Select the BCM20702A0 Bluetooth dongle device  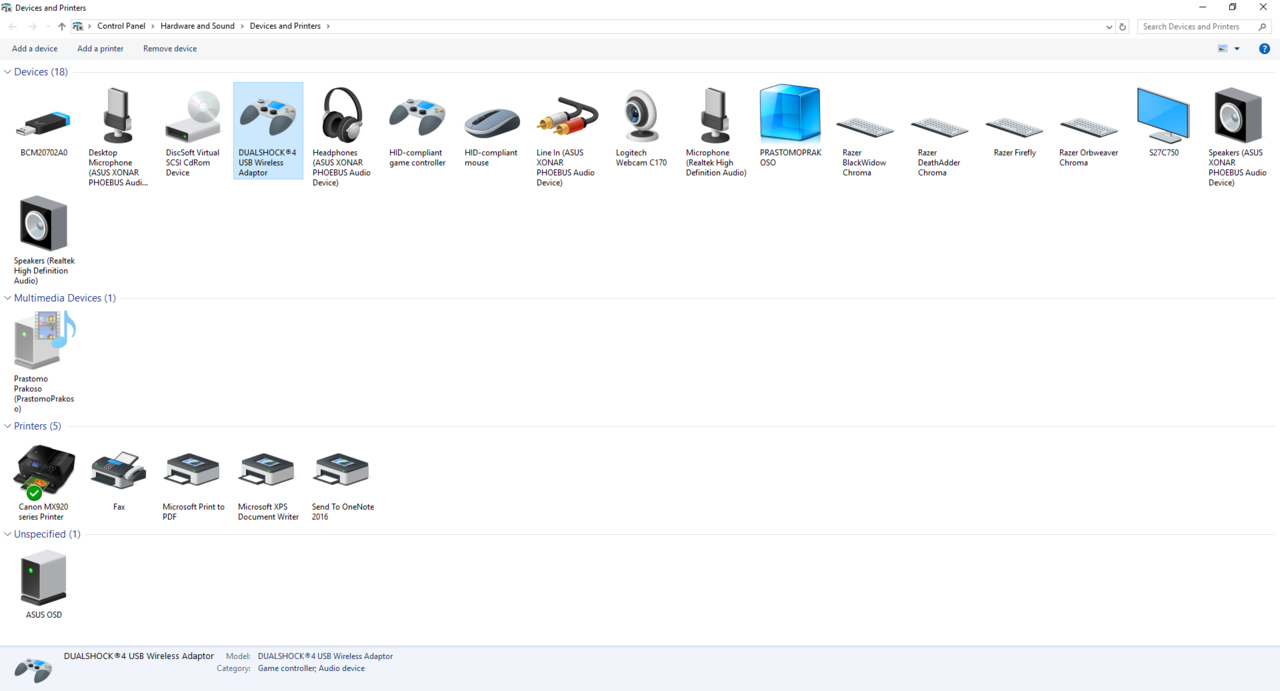pyautogui.click(x=44, y=125)
